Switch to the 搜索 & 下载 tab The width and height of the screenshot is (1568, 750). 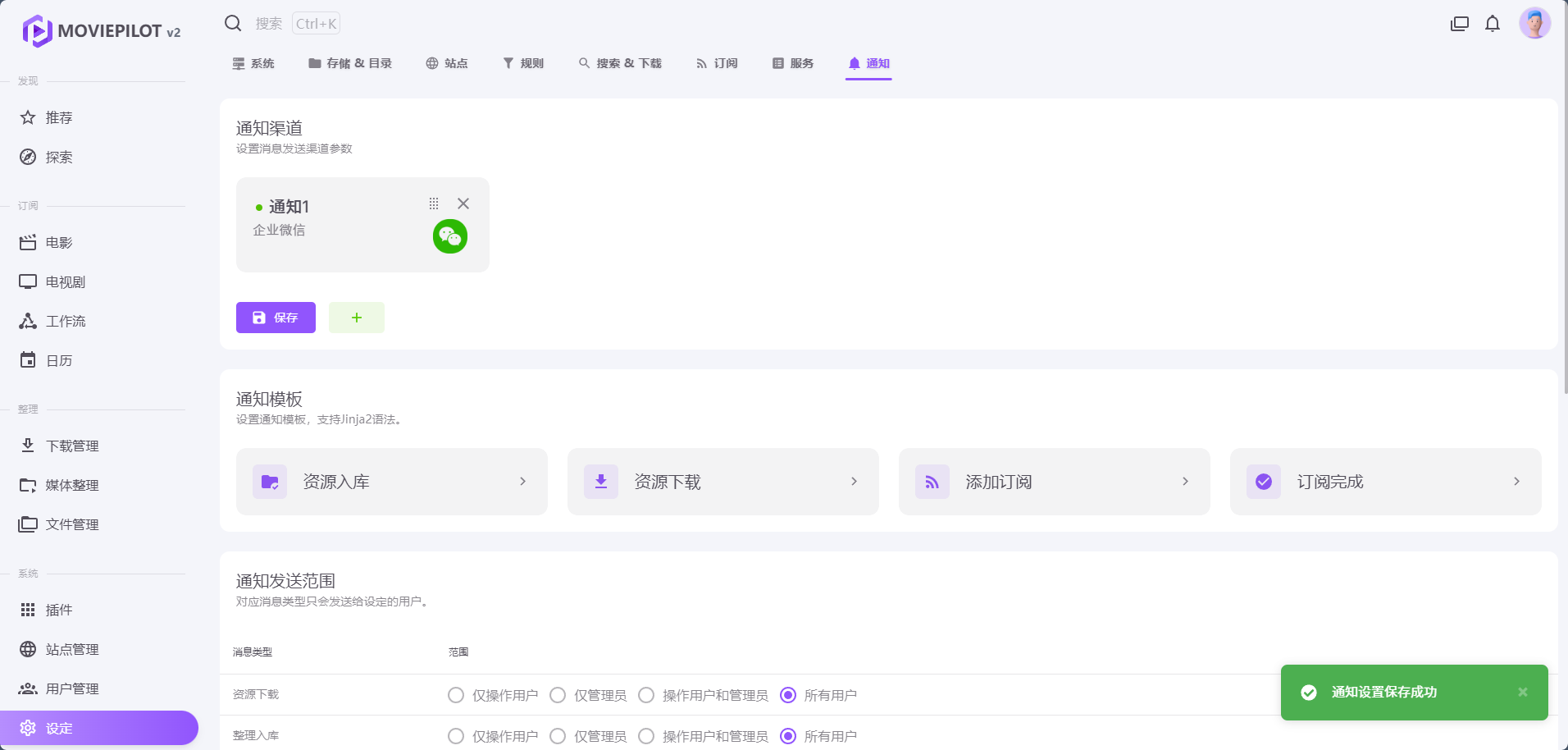pos(620,63)
